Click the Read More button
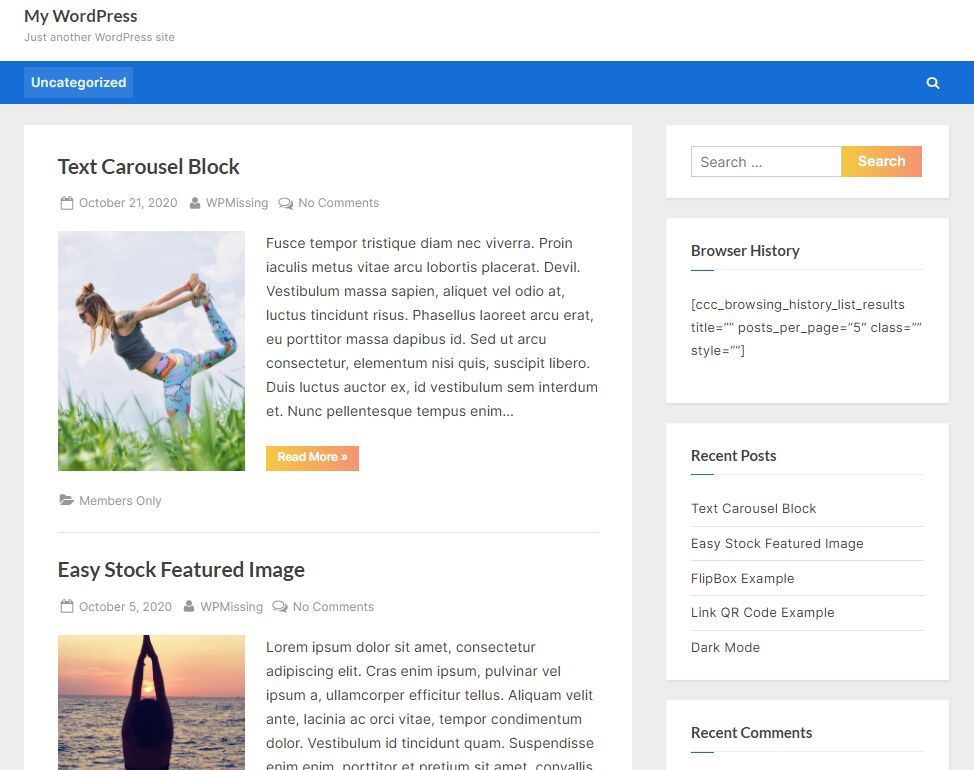 click(x=312, y=458)
